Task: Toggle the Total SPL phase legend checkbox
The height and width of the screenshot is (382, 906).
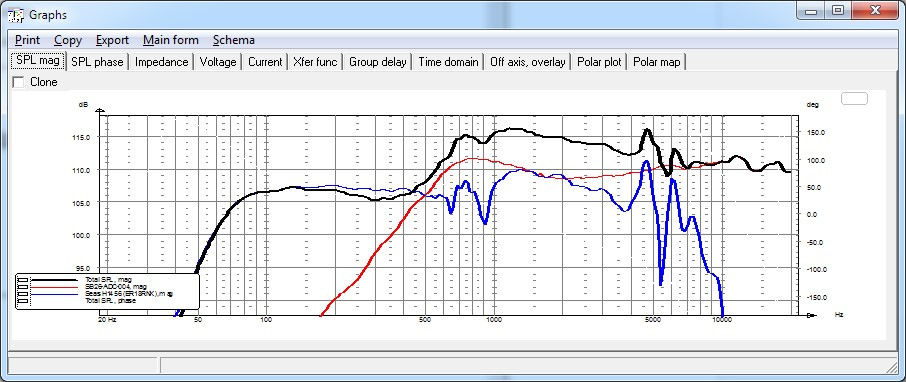Action: click(x=23, y=301)
